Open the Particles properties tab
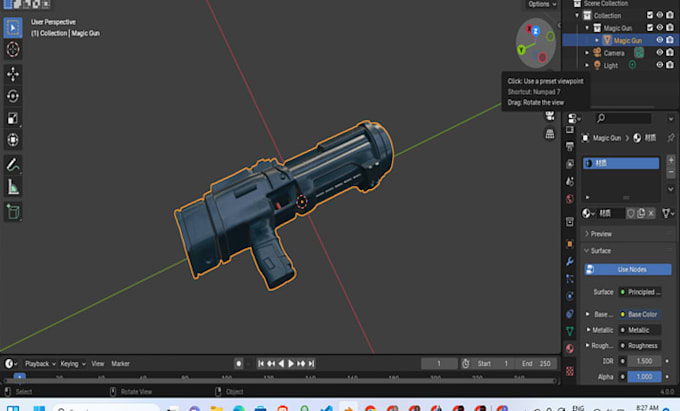The height and width of the screenshot is (411, 680). [570, 279]
